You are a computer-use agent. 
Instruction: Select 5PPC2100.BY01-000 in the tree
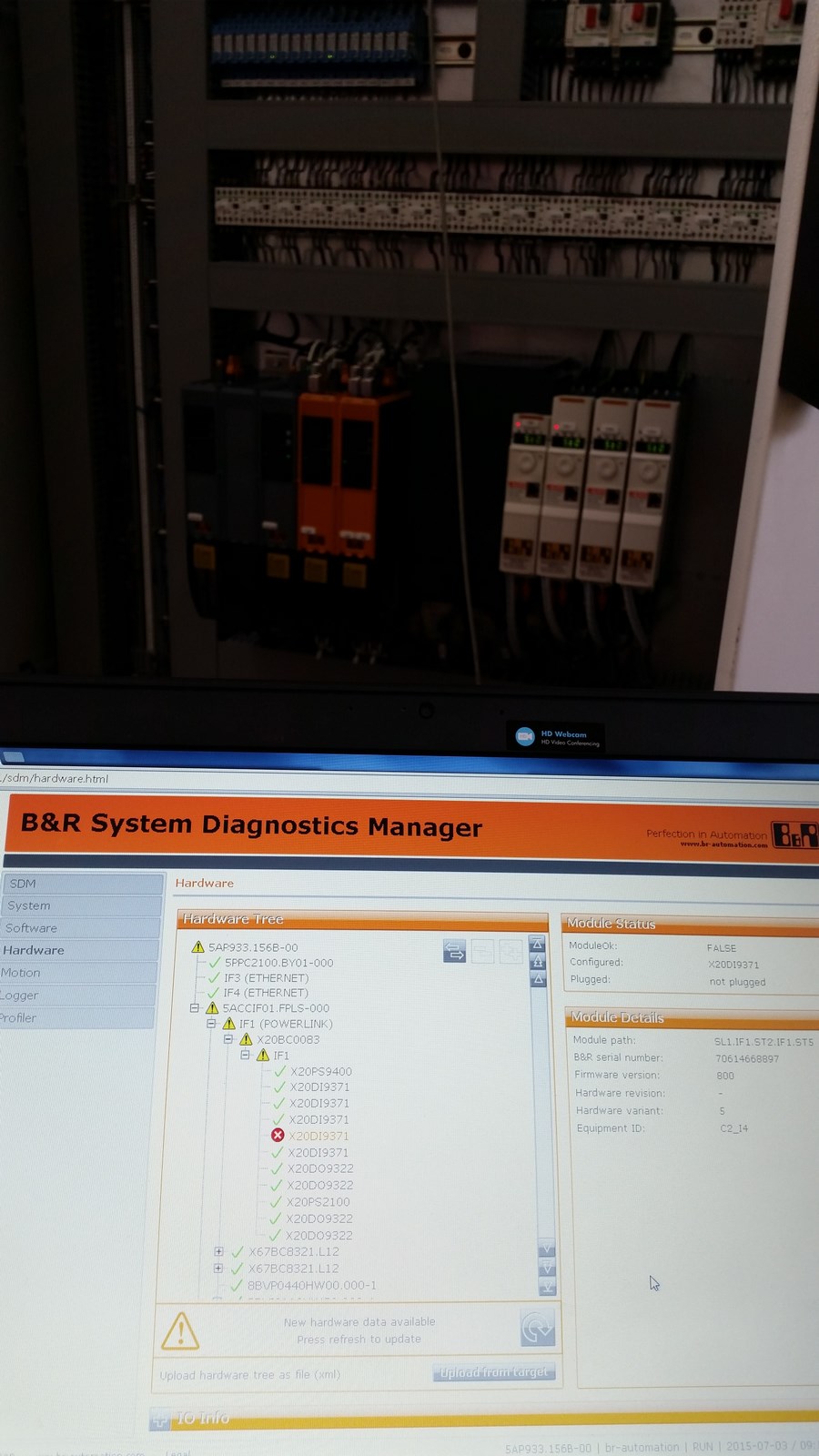pyautogui.click(x=279, y=963)
